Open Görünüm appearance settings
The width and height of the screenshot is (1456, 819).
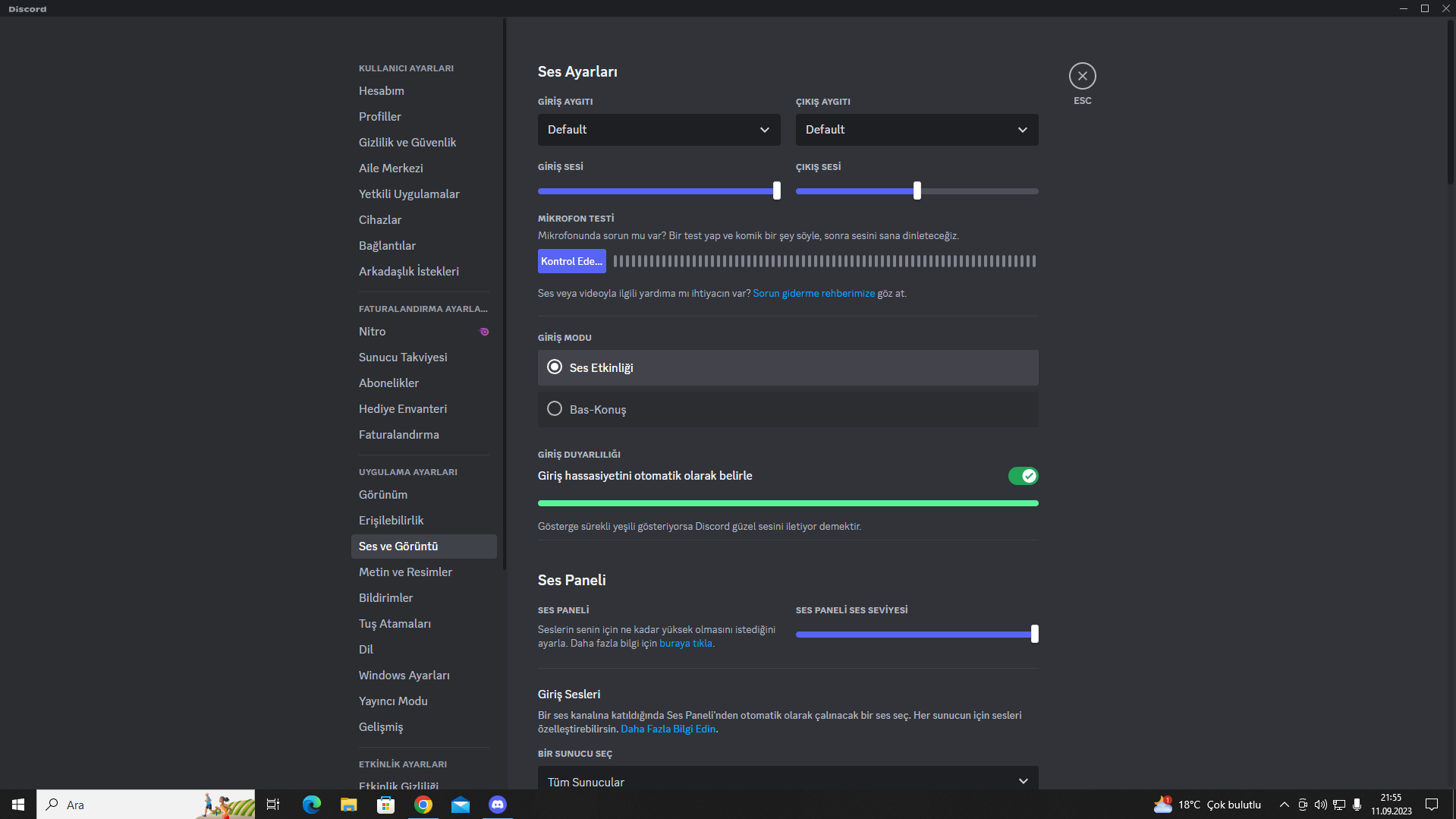click(x=423, y=495)
